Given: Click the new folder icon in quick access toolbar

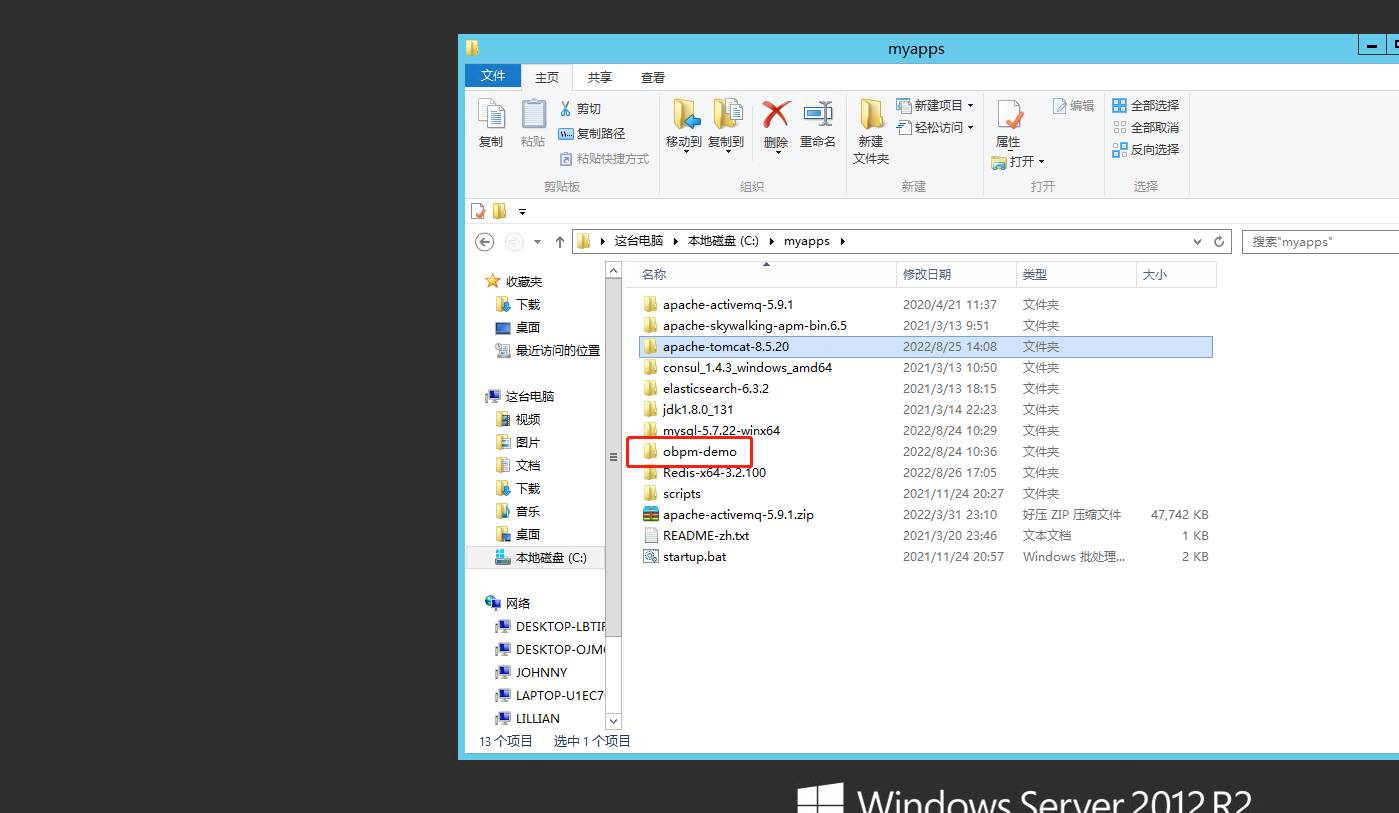Looking at the screenshot, I should [x=500, y=211].
